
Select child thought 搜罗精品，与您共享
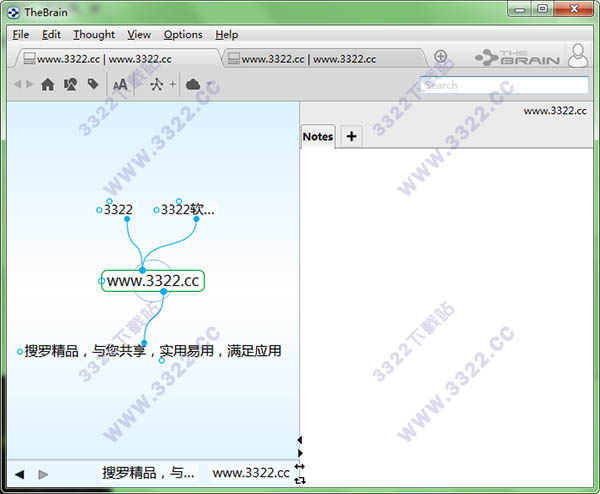coord(153,351)
